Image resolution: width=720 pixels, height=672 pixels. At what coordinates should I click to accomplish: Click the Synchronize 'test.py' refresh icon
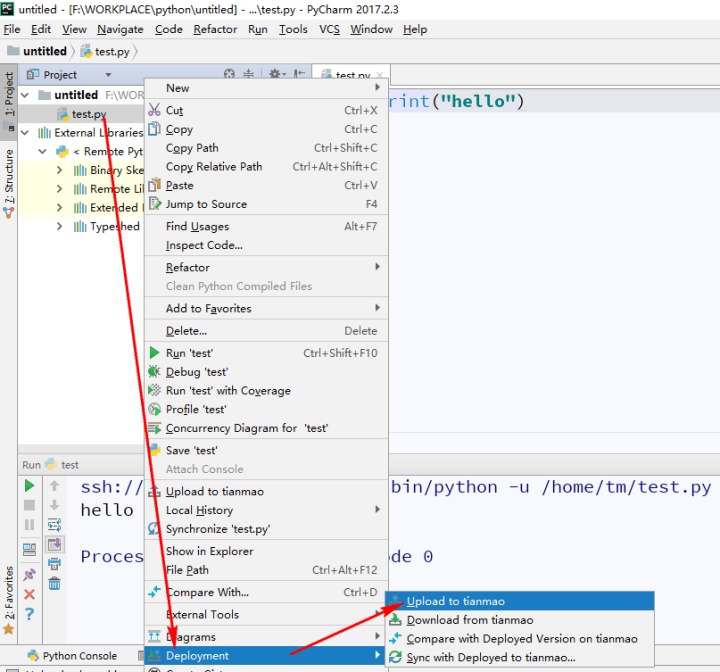tap(154, 529)
